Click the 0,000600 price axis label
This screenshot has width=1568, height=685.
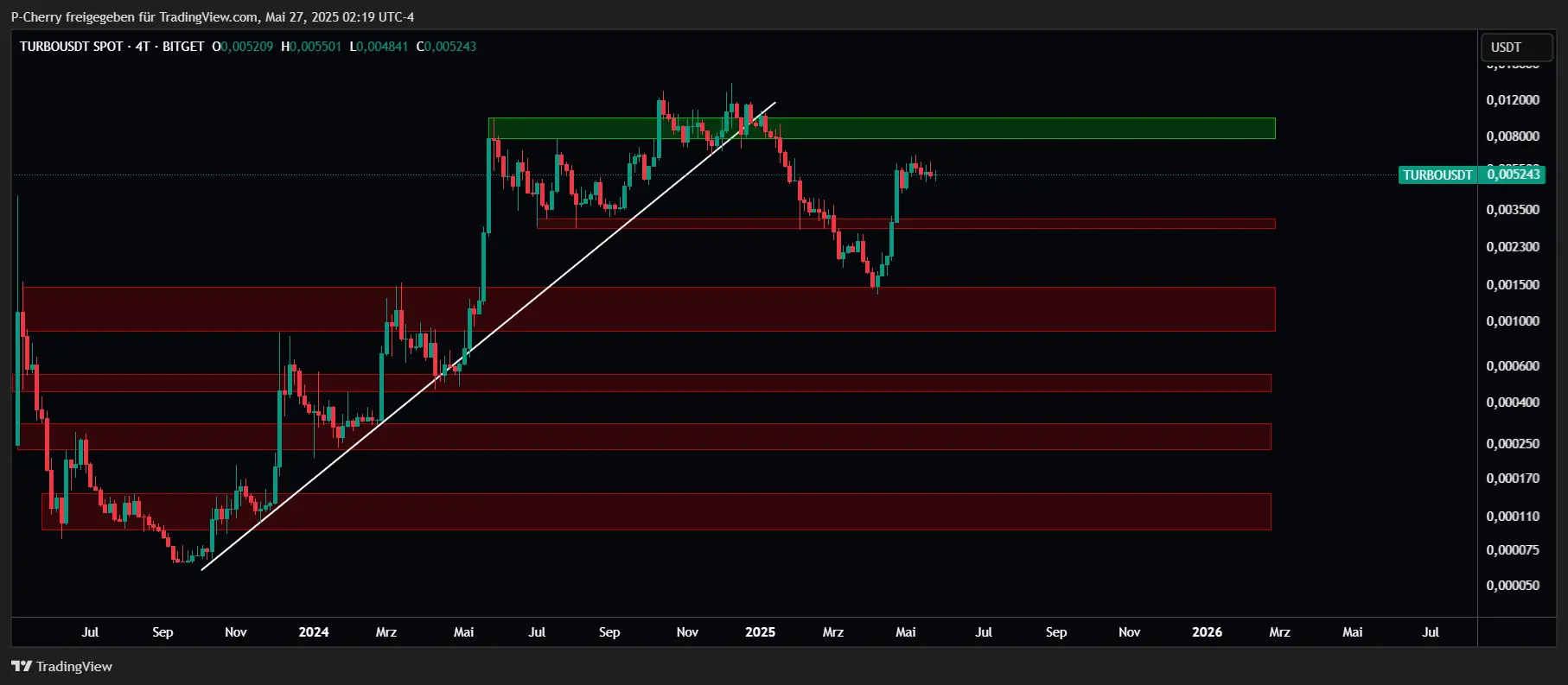click(1513, 366)
